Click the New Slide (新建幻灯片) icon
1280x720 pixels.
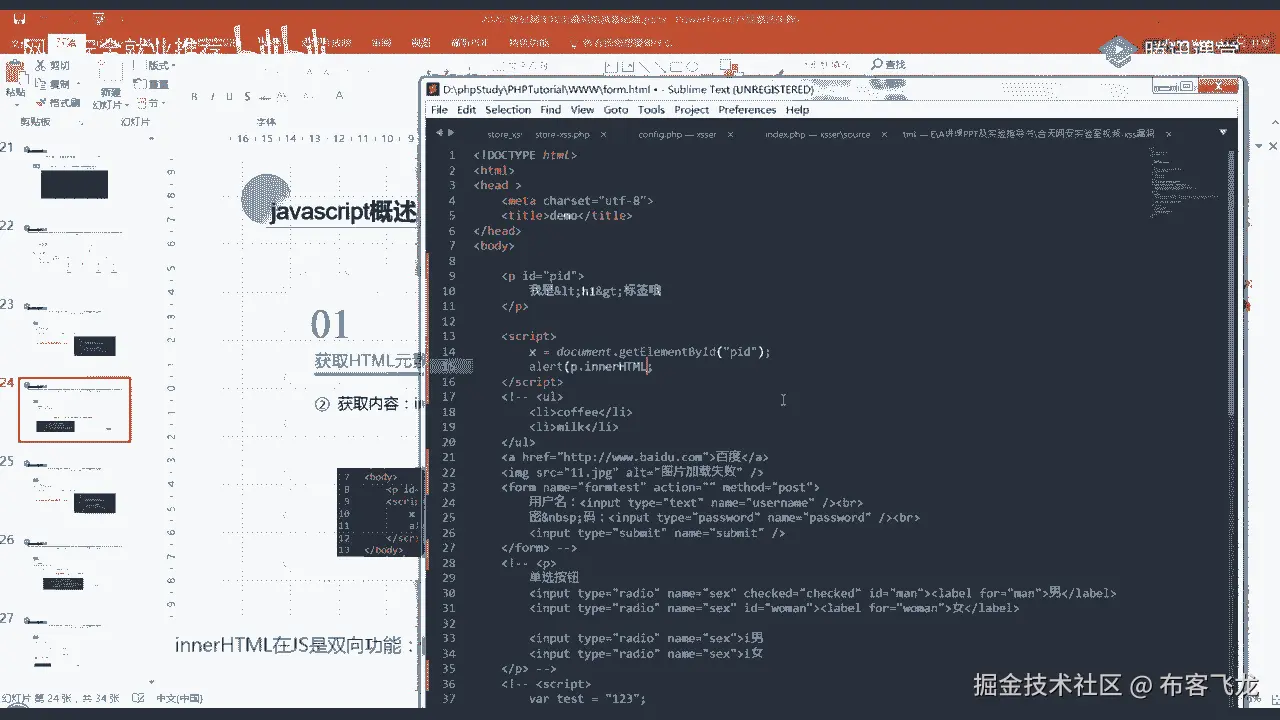pos(109,71)
